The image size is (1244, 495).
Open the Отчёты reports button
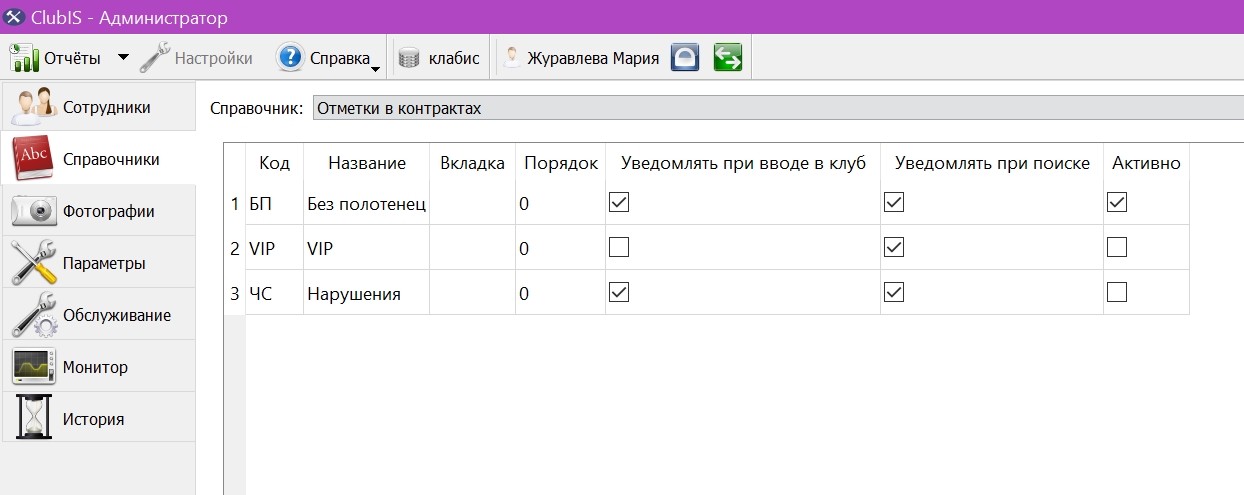[56, 58]
